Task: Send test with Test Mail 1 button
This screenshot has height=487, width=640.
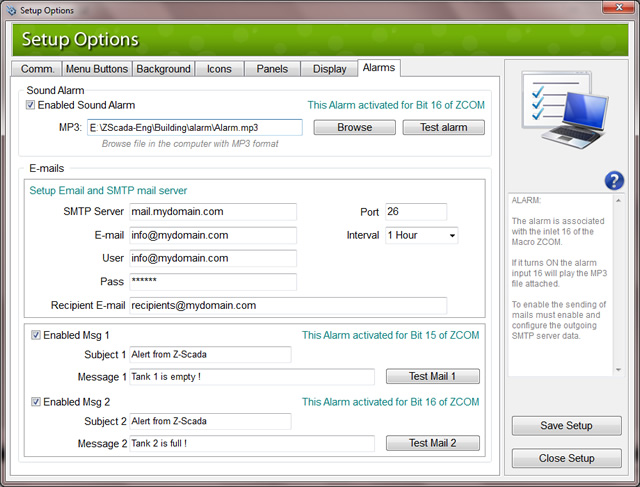Action: coord(432,377)
